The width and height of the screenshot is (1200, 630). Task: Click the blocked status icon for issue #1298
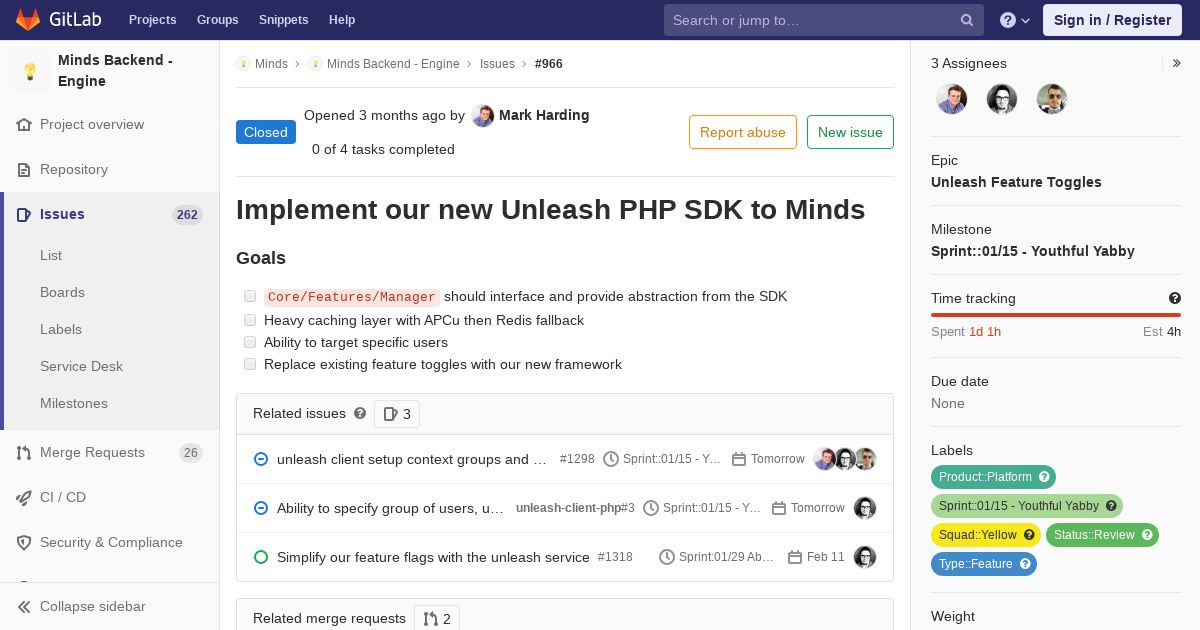(261, 459)
